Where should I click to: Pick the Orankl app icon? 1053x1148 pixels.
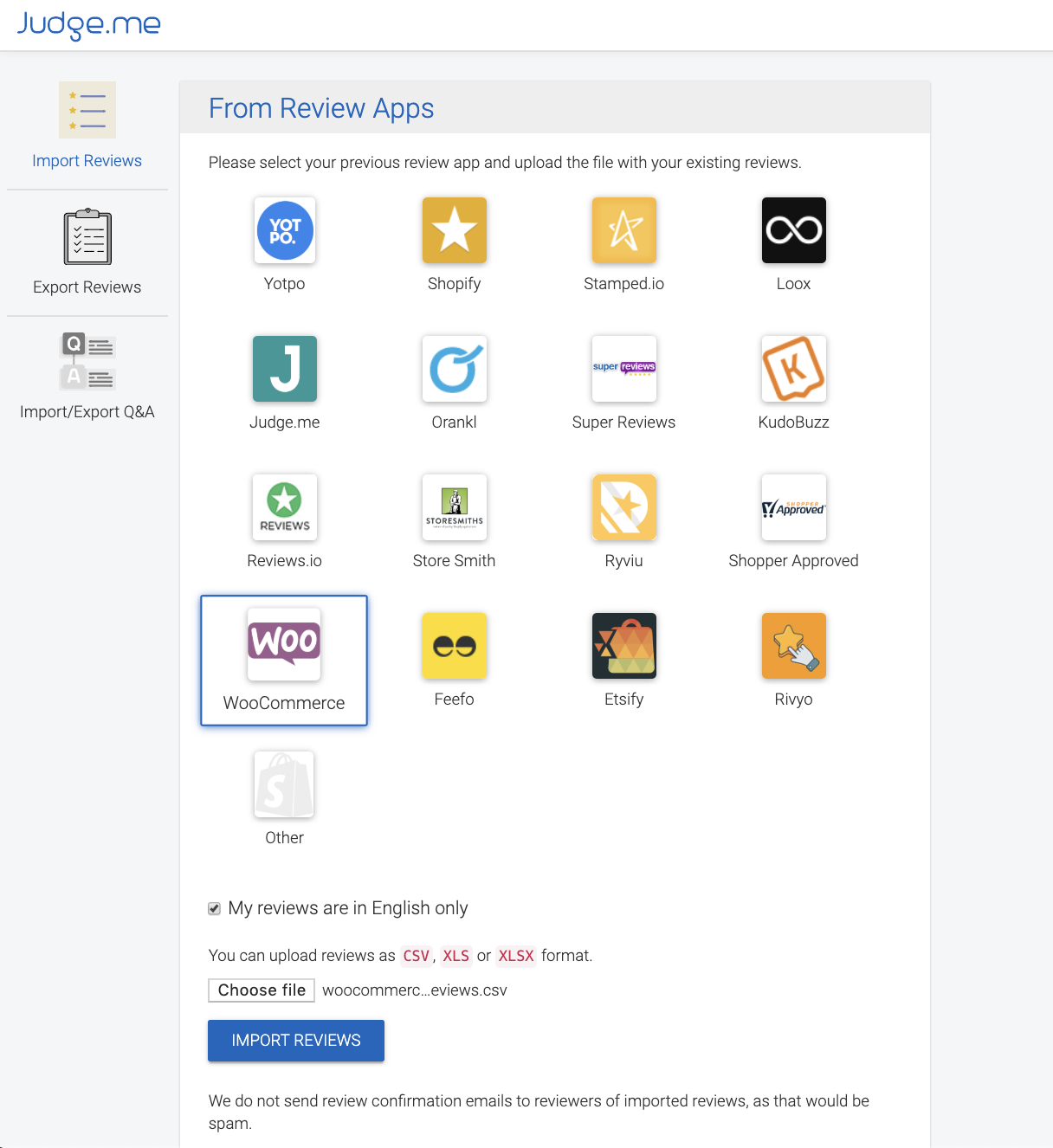pos(455,369)
